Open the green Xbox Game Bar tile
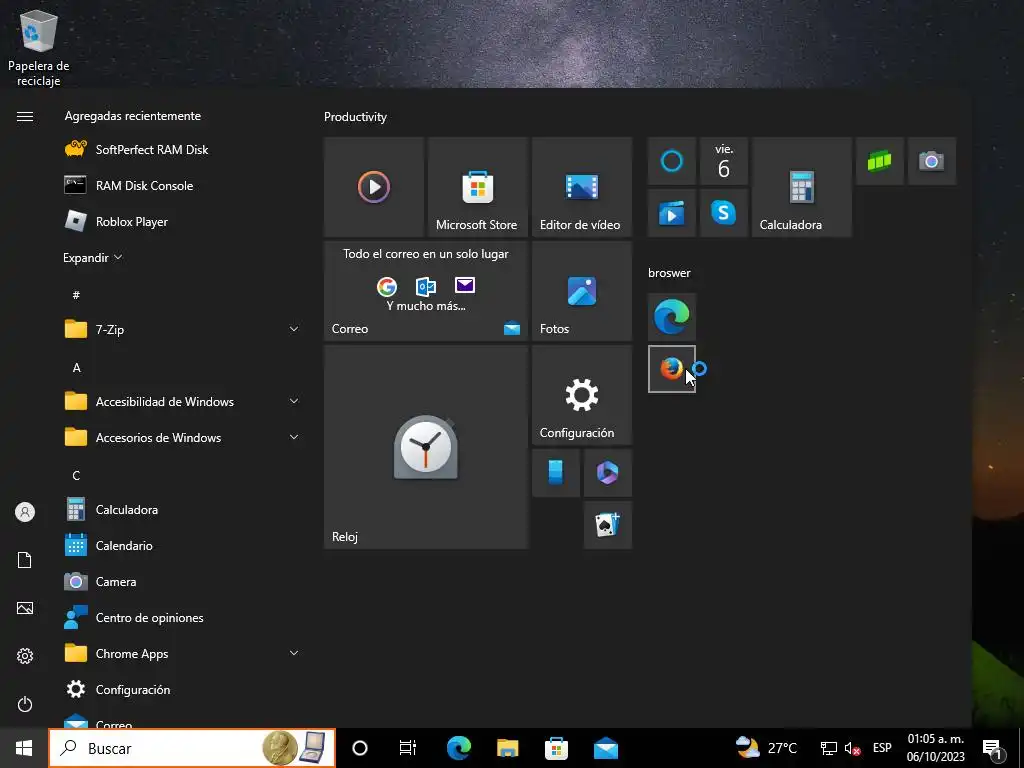 (880, 161)
